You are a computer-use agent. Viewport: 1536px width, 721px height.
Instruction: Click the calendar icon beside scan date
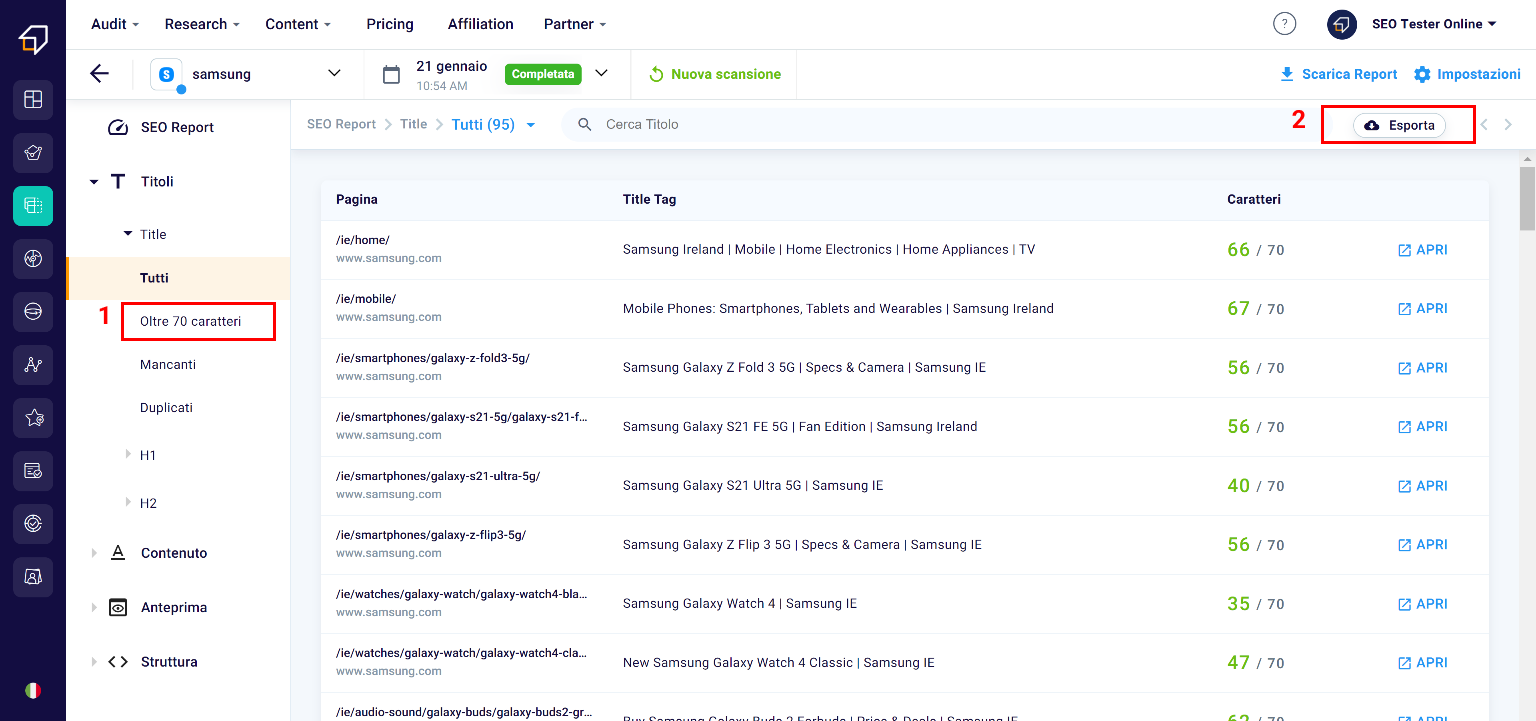tap(392, 74)
